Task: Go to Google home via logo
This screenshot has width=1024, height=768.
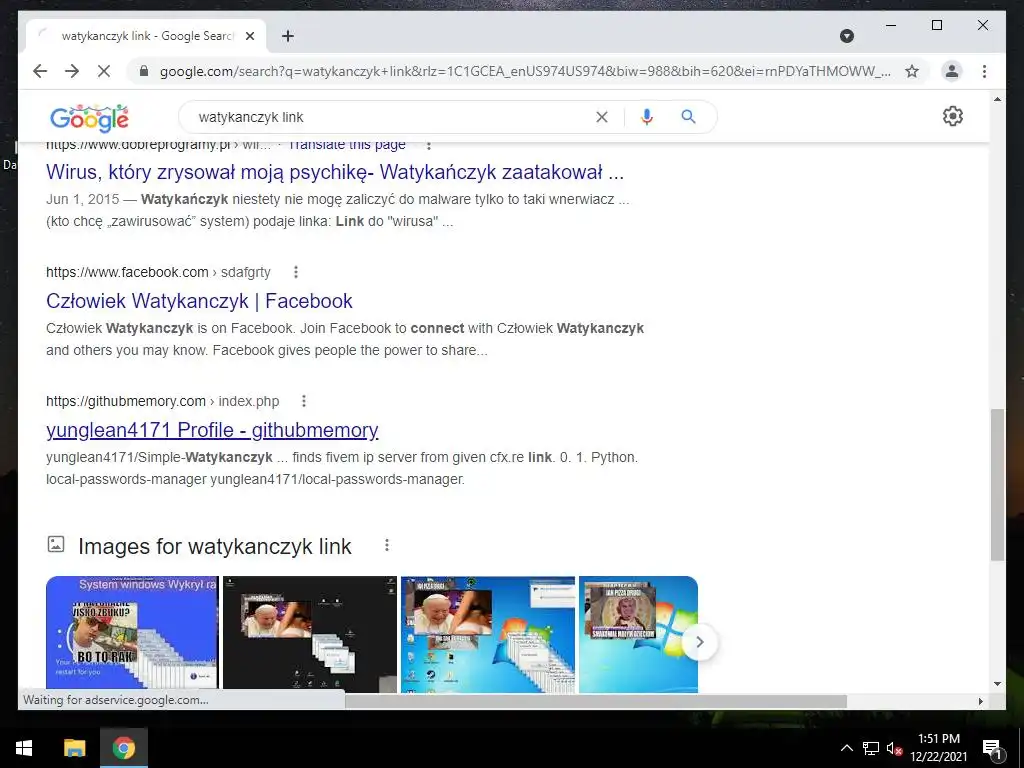Action: click(x=89, y=118)
